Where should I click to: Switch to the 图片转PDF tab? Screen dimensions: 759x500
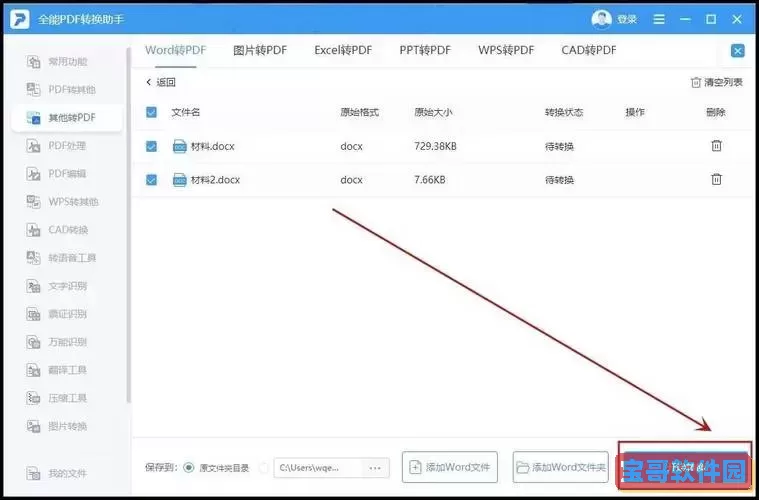260,50
